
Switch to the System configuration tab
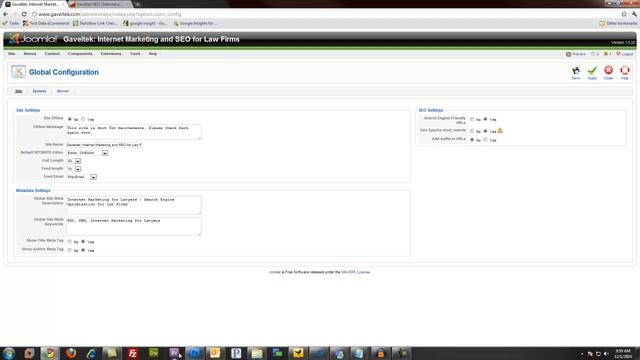coord(39,91)
